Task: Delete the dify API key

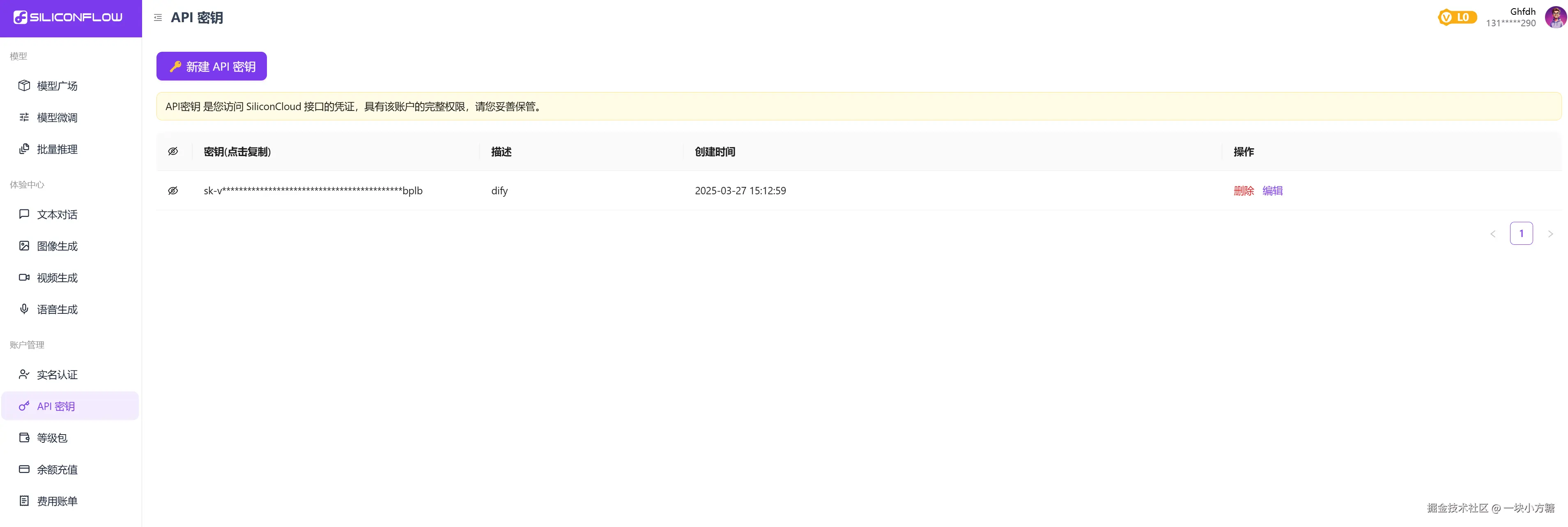Action: [x=1243, y=191]
